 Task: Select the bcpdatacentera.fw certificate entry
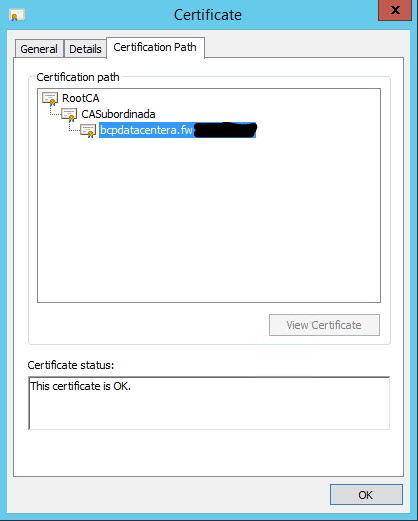(178, 130)
